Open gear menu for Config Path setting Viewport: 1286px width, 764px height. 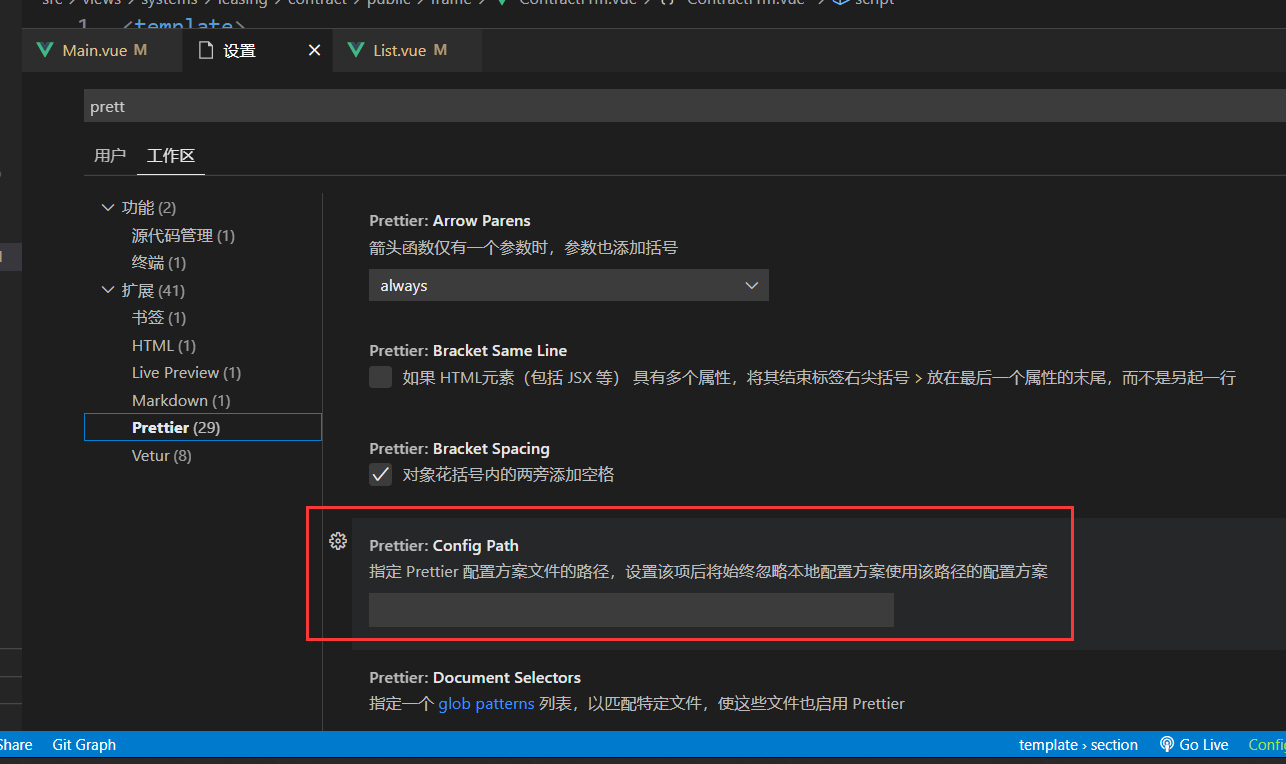pos(338,541)
